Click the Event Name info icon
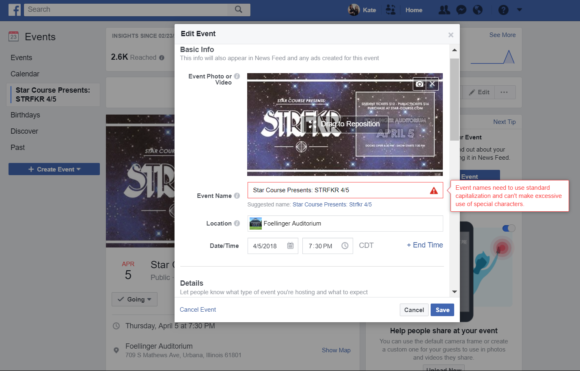The width and height of the screenshot is (580, 371). 237,196
